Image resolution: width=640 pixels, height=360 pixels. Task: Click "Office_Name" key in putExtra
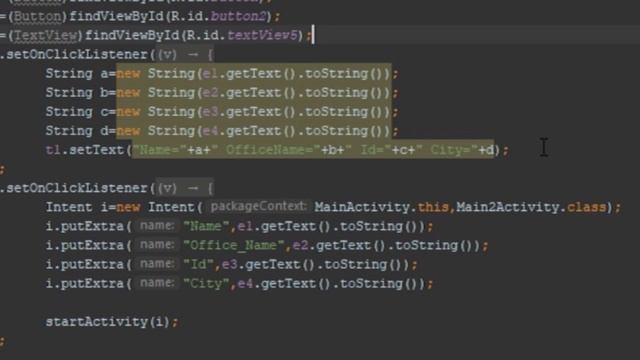[234, 246]
